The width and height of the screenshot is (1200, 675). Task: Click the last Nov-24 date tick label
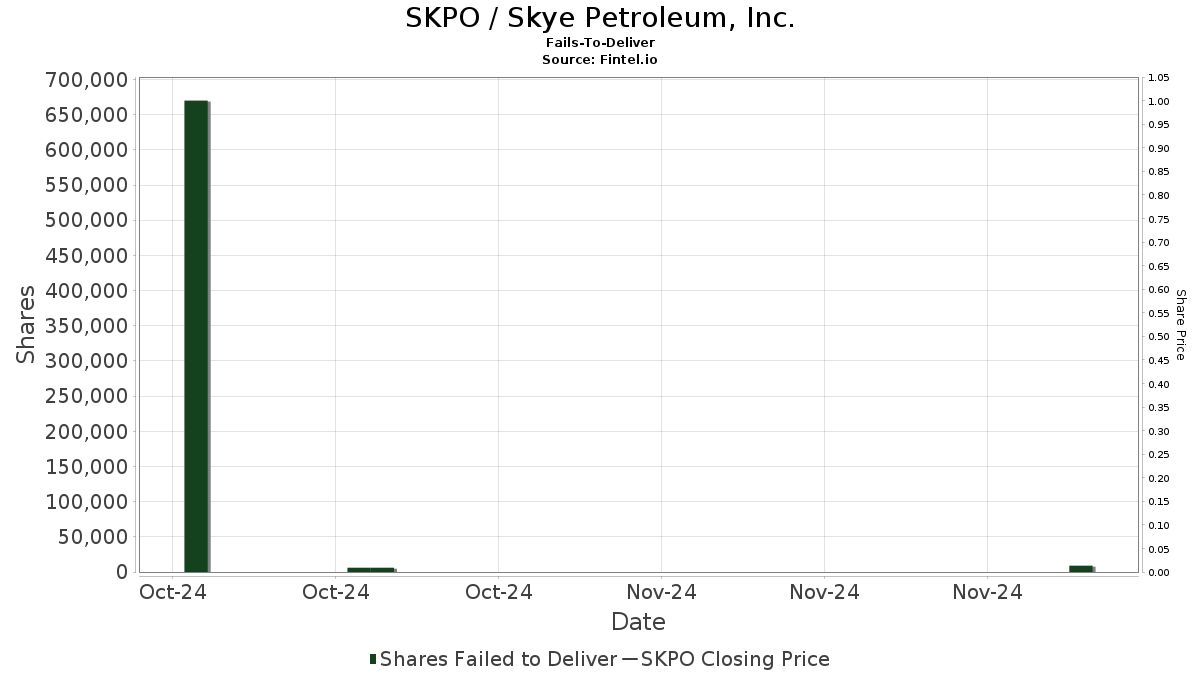pyautogui.click(x=987, y=592)
